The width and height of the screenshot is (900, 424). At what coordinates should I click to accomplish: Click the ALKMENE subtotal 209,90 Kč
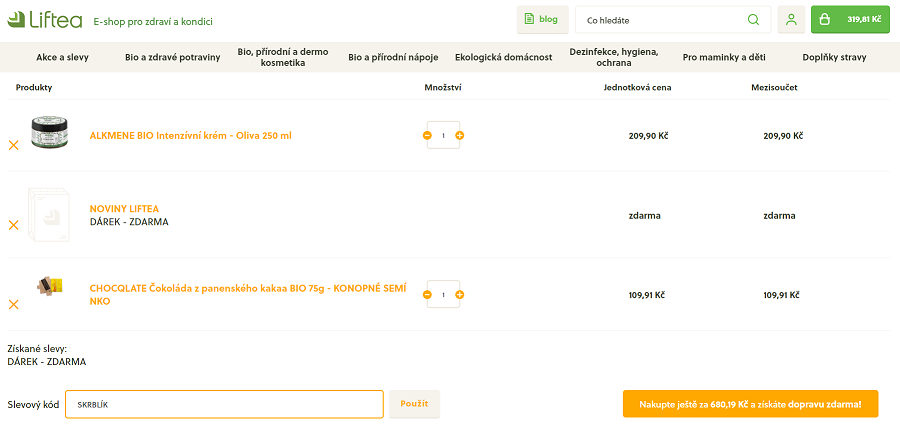point(783,136)
